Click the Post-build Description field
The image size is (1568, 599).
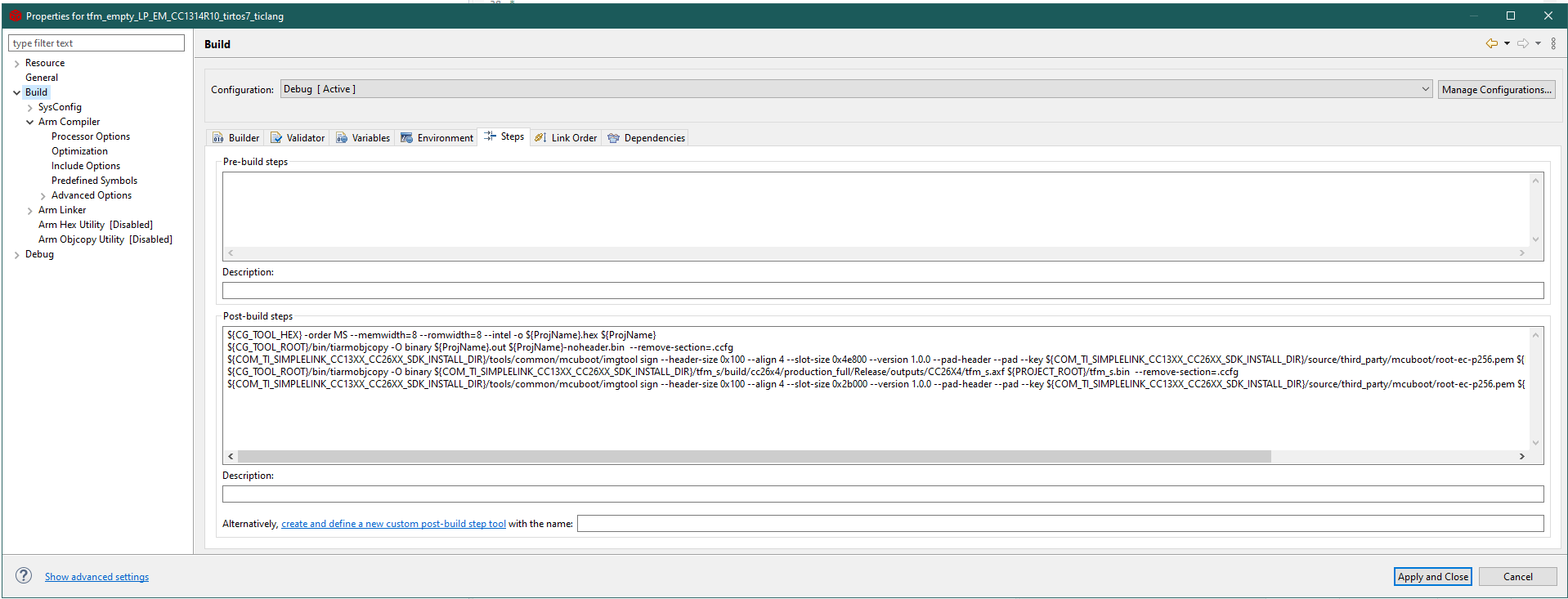883,494
